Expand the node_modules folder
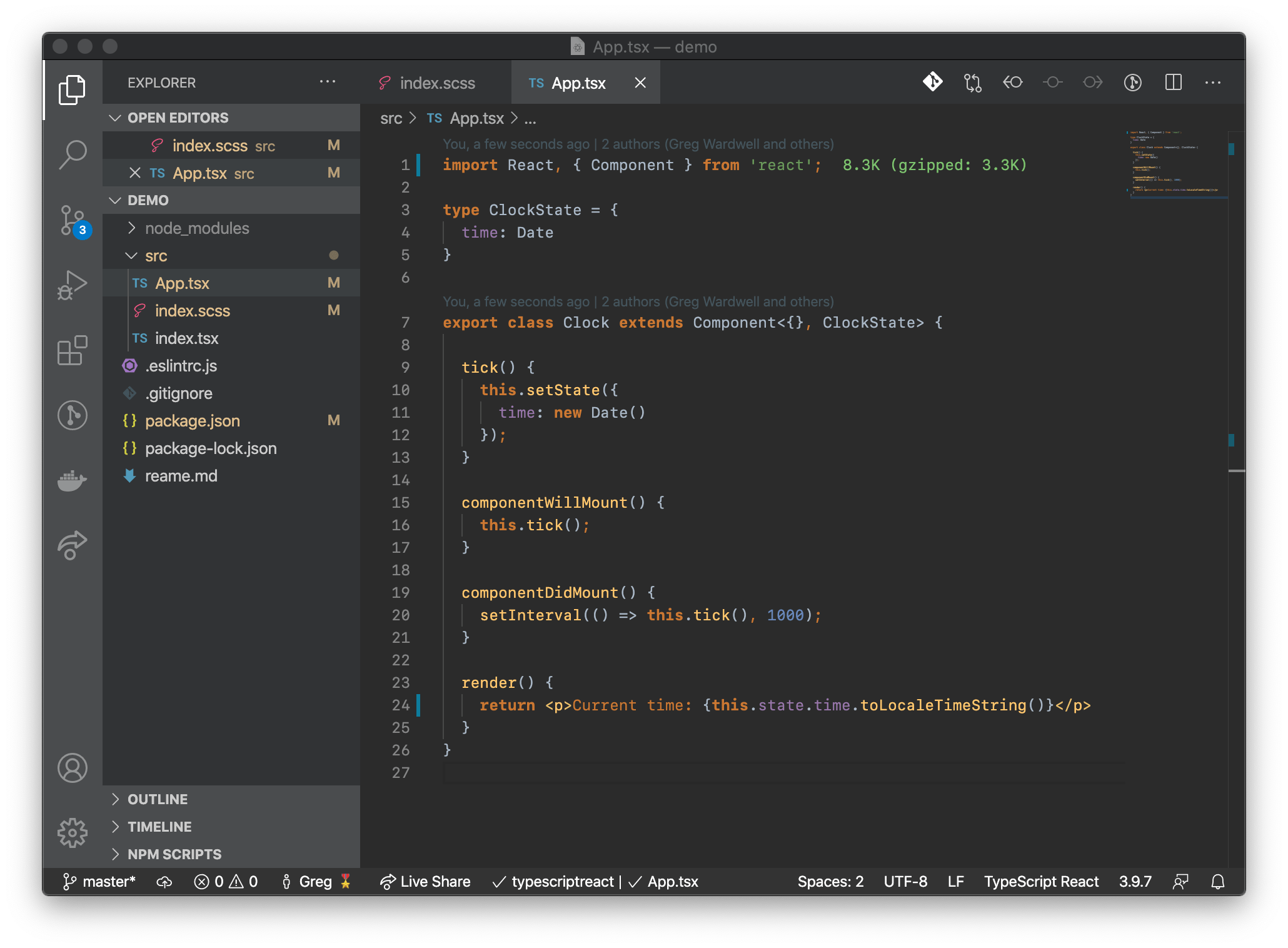This screenshot has height=948, width=1288. pos(196,228)
